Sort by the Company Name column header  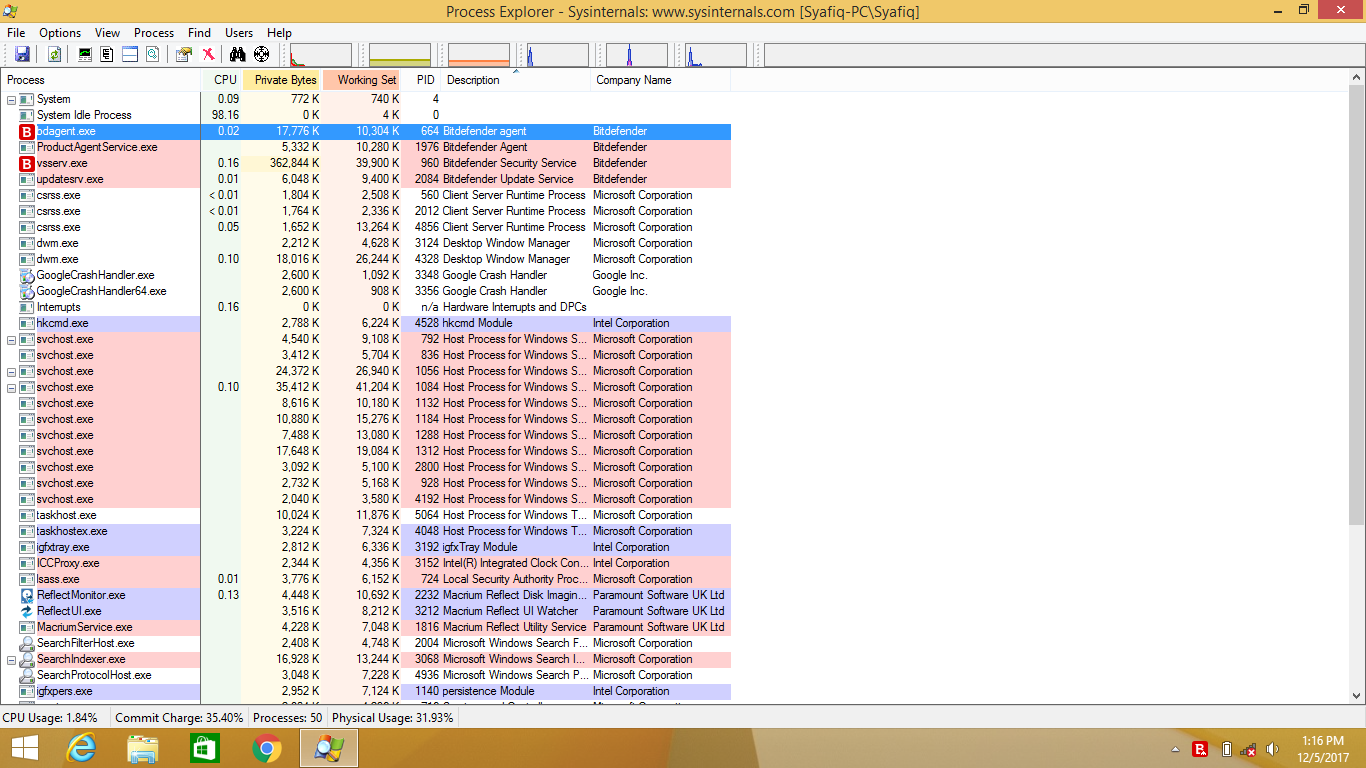pyautogui.click(x=661, y=80)
